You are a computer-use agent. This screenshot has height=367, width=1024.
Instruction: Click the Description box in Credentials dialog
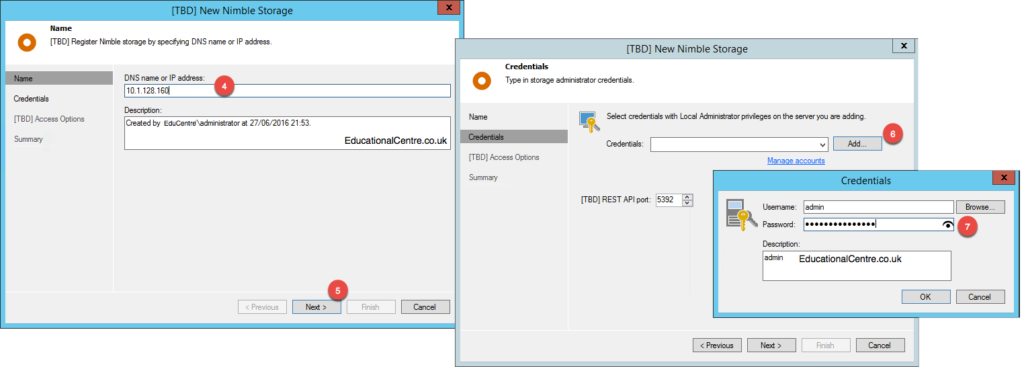coord(857,266)
